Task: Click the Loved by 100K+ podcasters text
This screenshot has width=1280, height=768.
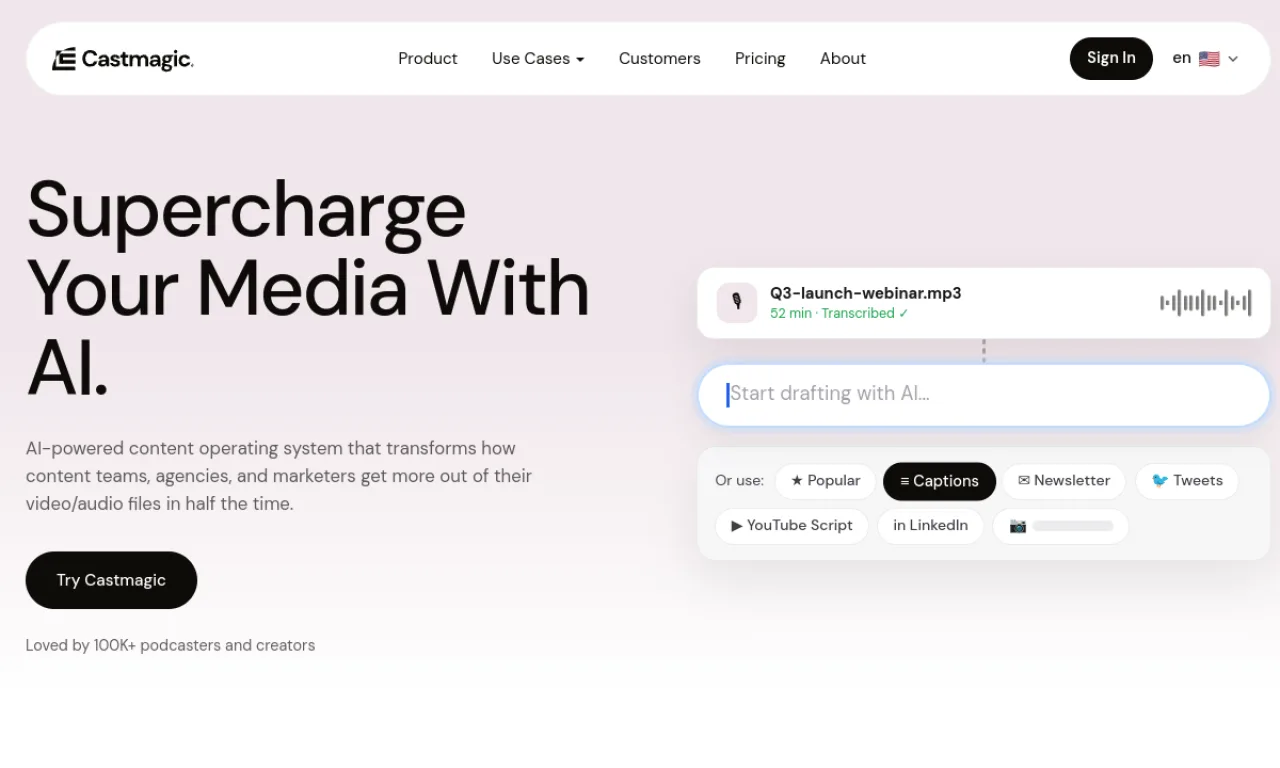Action: 170,645
